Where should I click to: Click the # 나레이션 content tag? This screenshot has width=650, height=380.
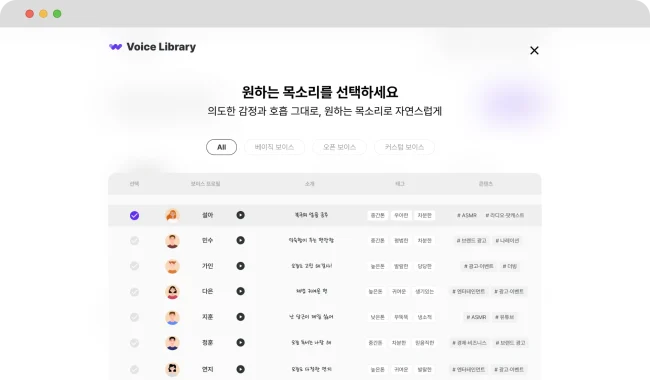click(x=507, y=241)
